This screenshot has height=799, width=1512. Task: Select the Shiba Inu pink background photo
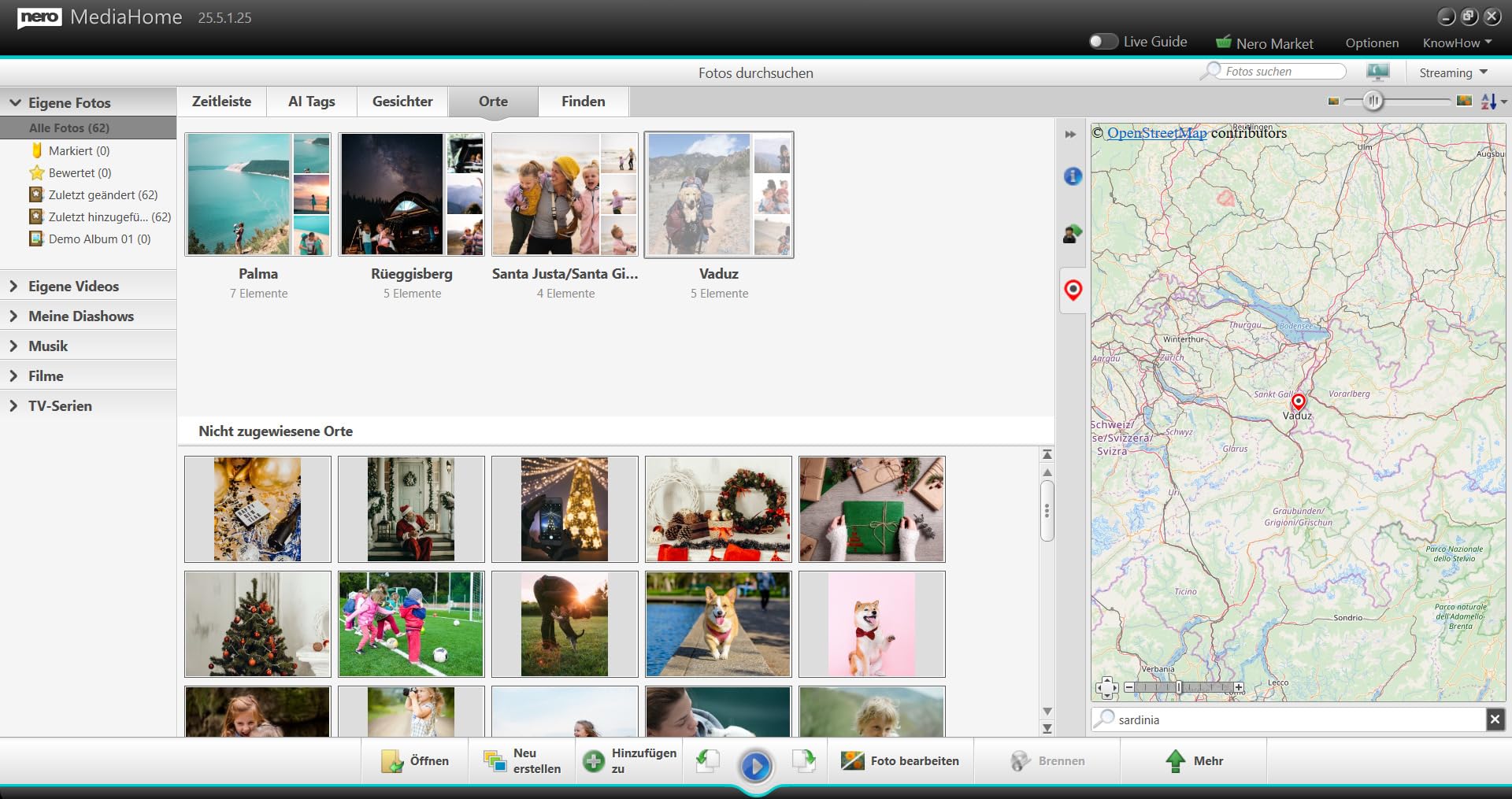[x=873, y=624]
